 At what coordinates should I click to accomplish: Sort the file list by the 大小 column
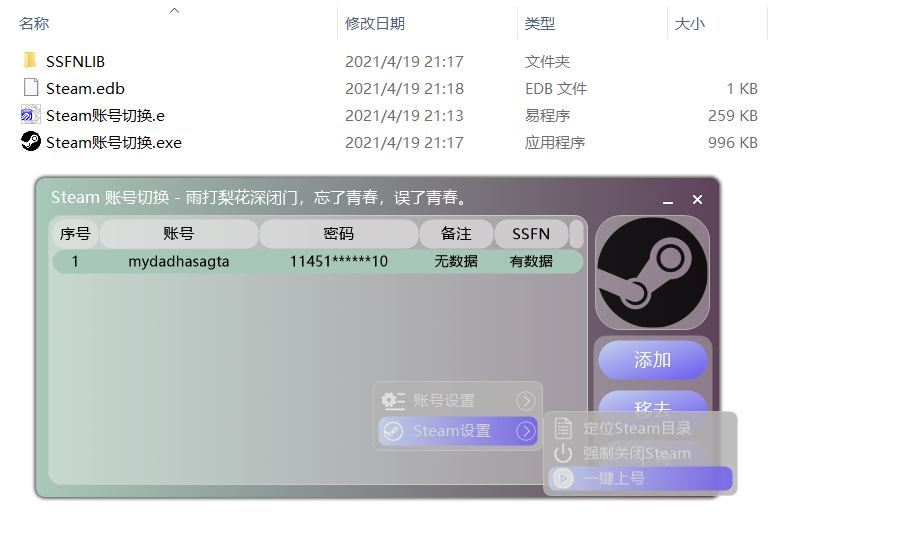click(x=690, y=23)
